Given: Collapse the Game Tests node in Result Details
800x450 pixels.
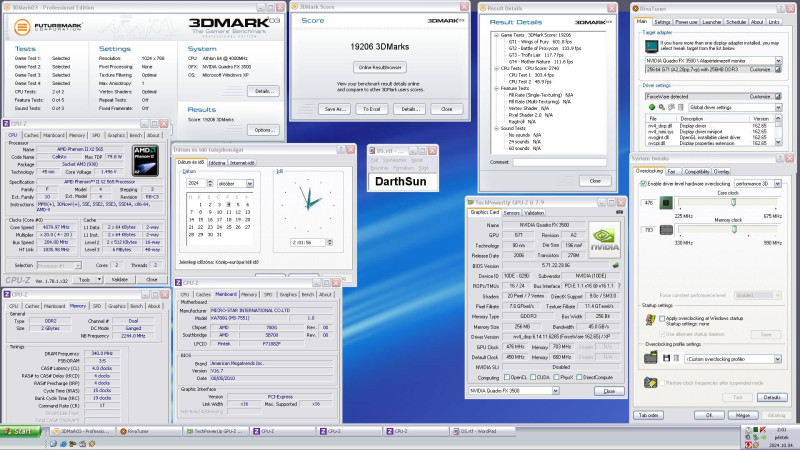Looking at the screenshot, I should 495,35.
